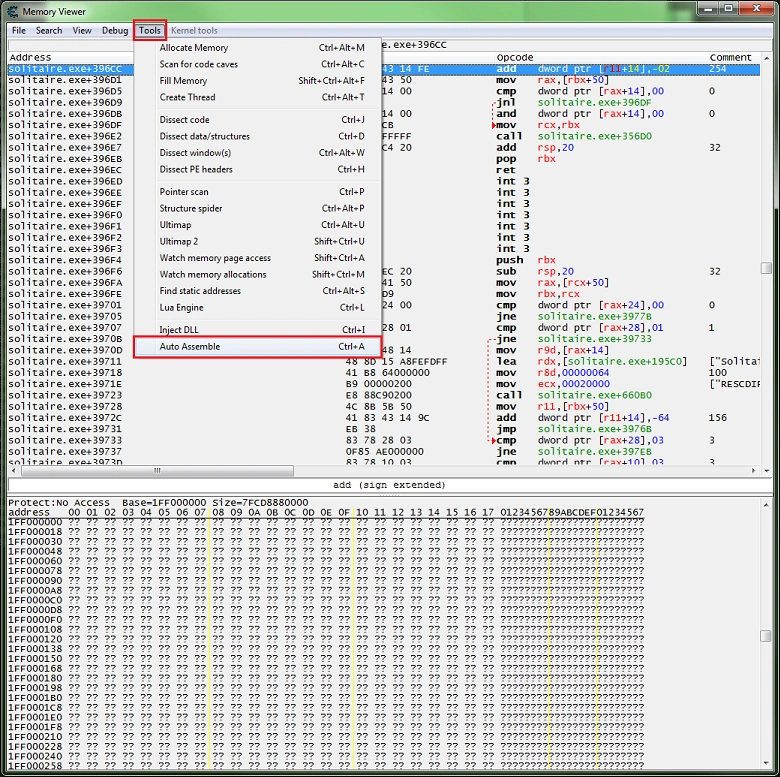The height and width of the screenshot is (777, 780).
Task: Click the disassembler horizontal scrollbar thumb
Action: pos(155,469)
